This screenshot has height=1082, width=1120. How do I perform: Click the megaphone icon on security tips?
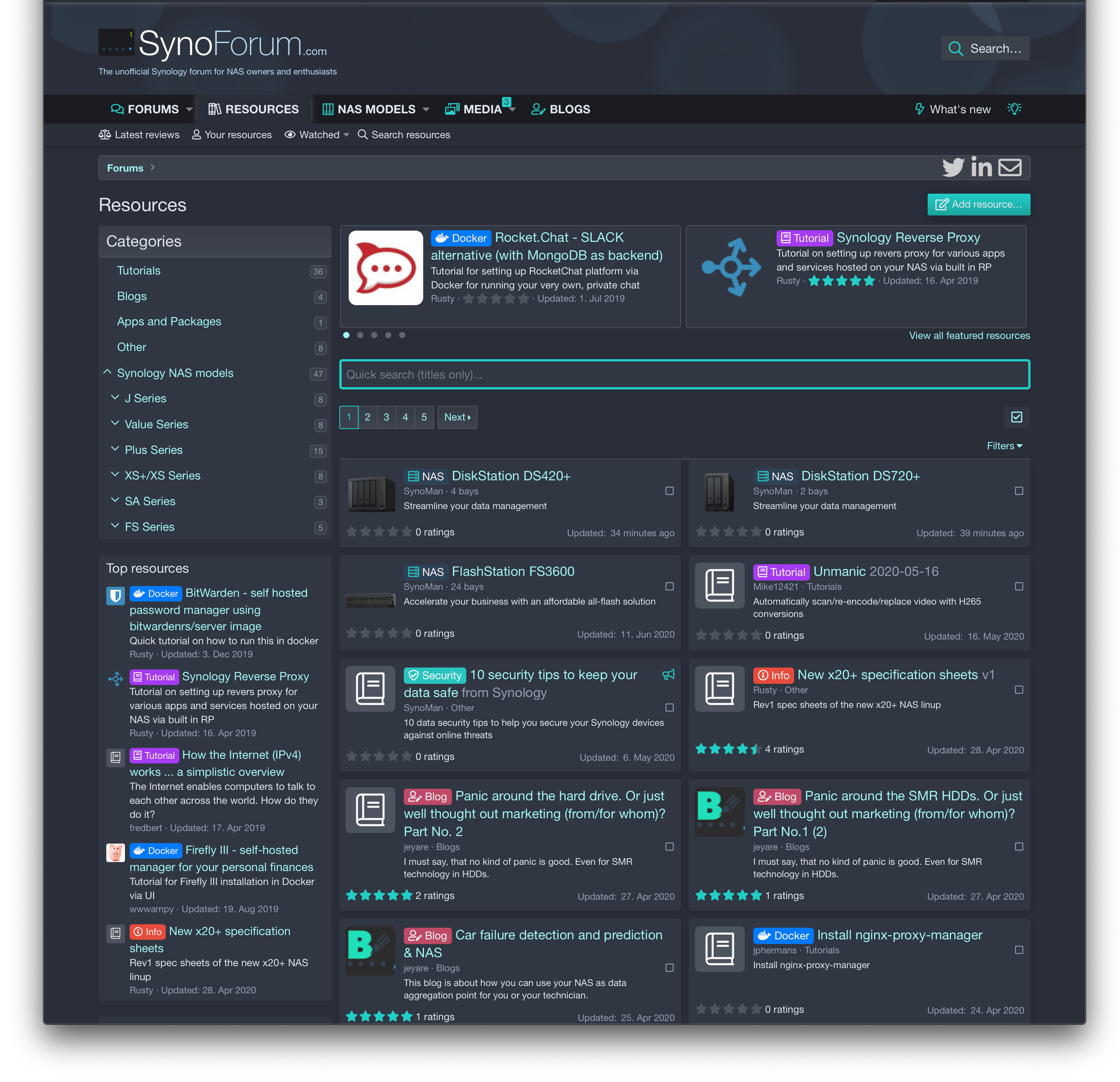point(669,675)
